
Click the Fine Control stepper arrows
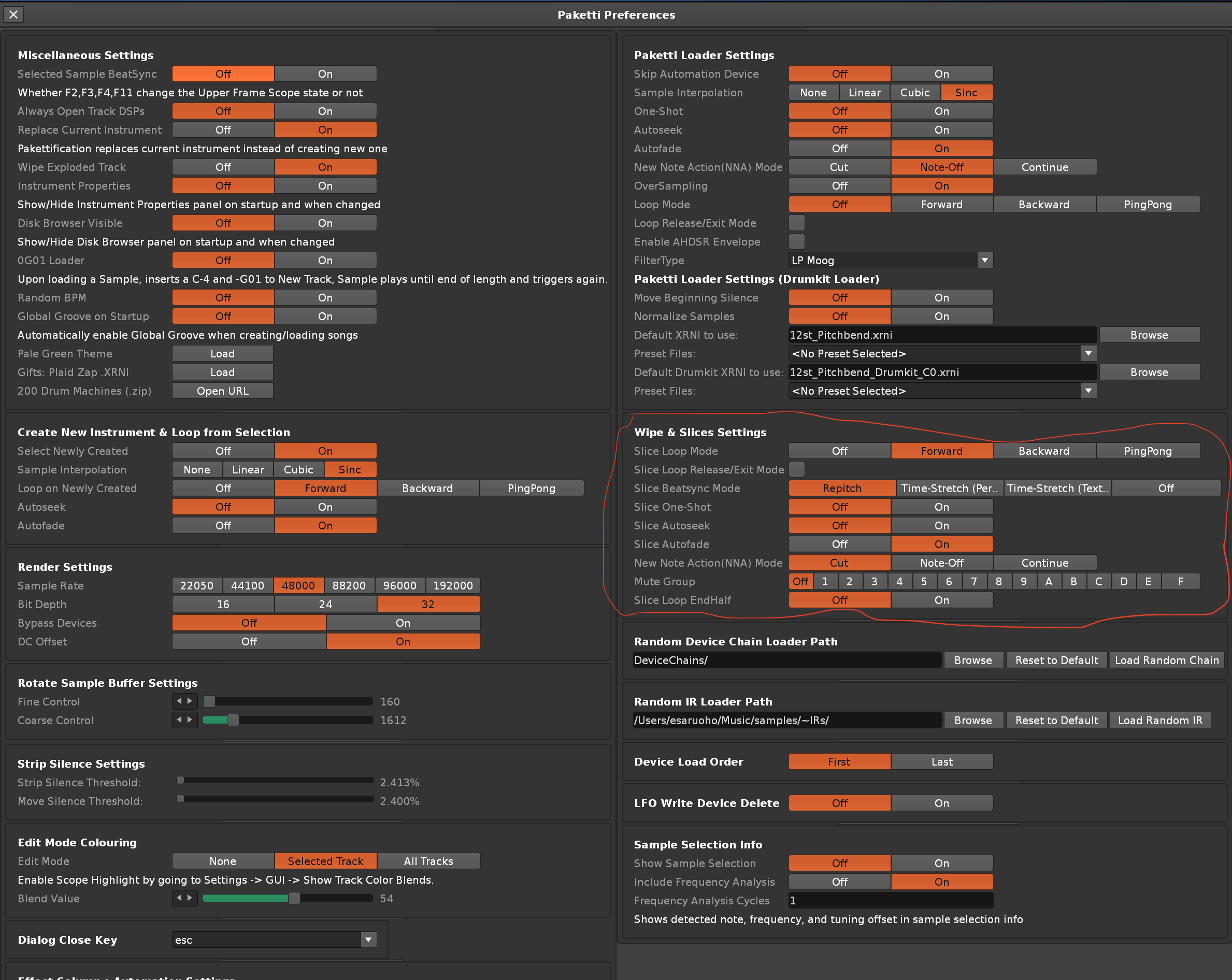pos(184,701)
